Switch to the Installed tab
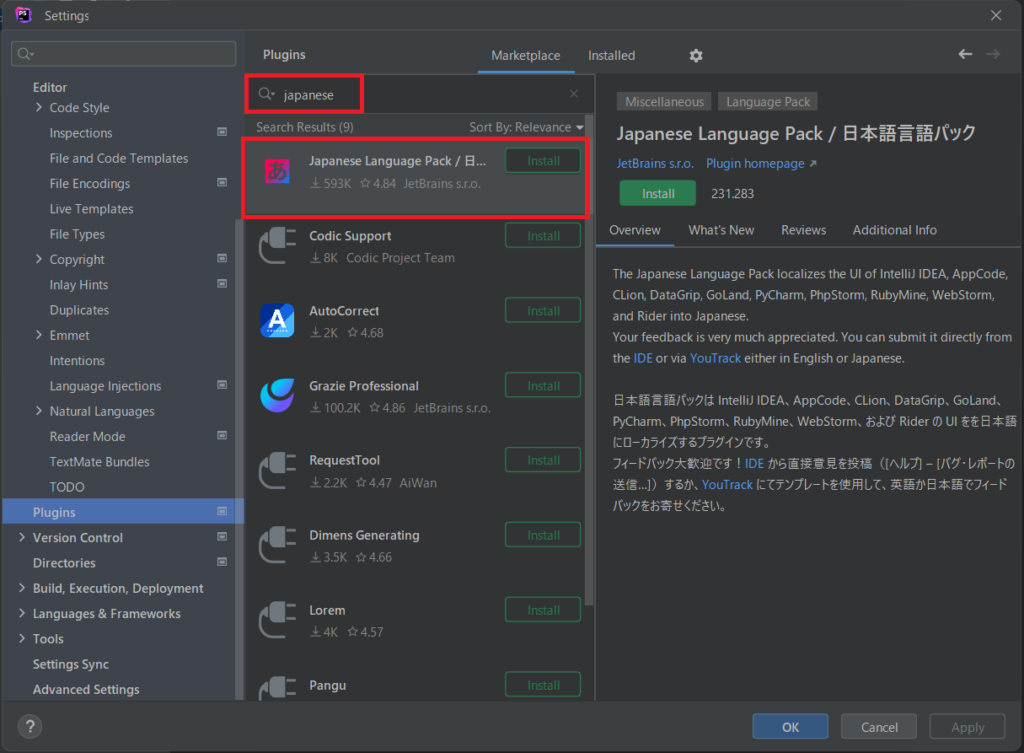The image size is (1024, 753). [611, 56]
